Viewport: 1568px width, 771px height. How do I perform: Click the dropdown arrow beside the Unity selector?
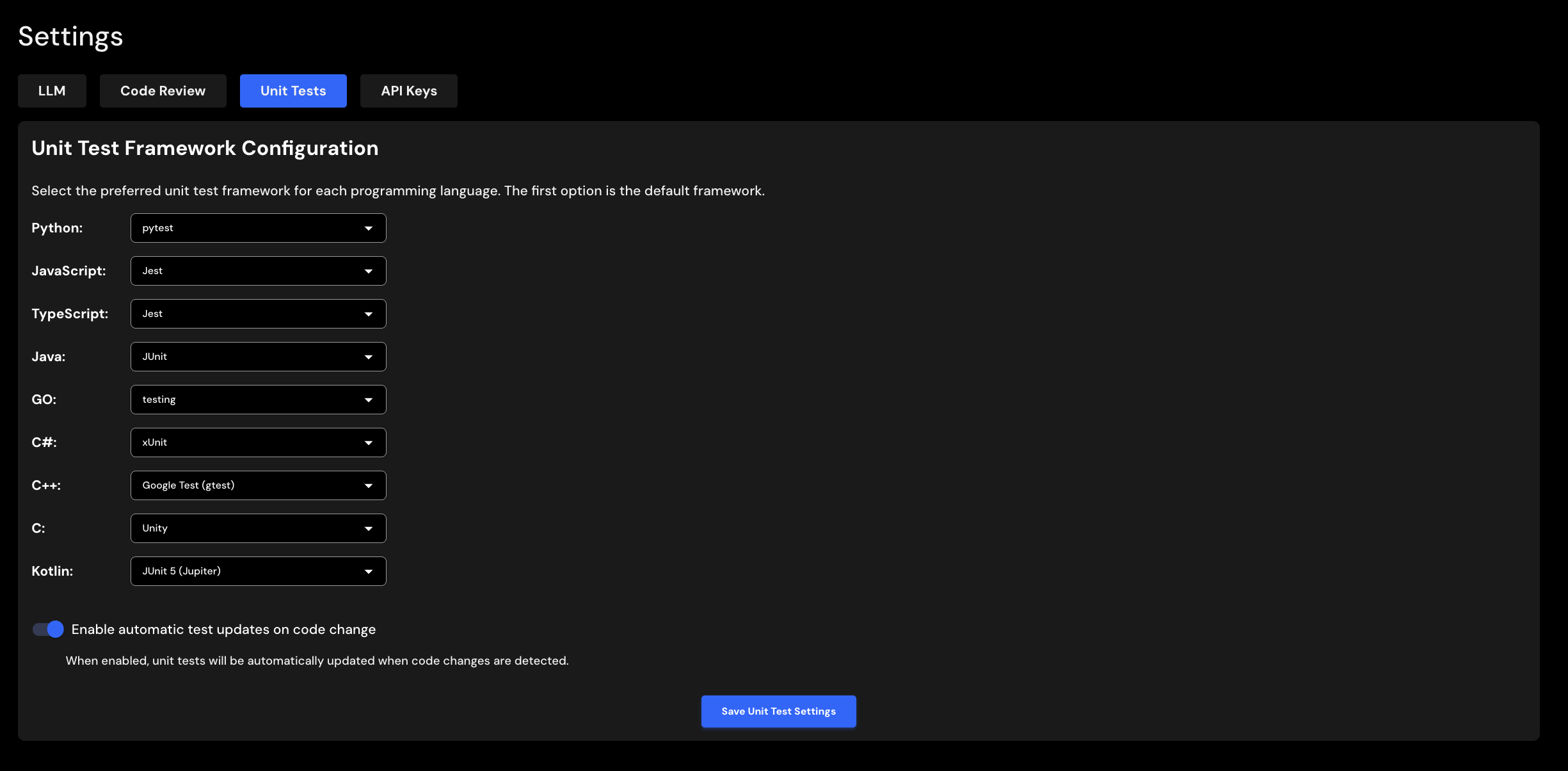(x=369, y=528)
